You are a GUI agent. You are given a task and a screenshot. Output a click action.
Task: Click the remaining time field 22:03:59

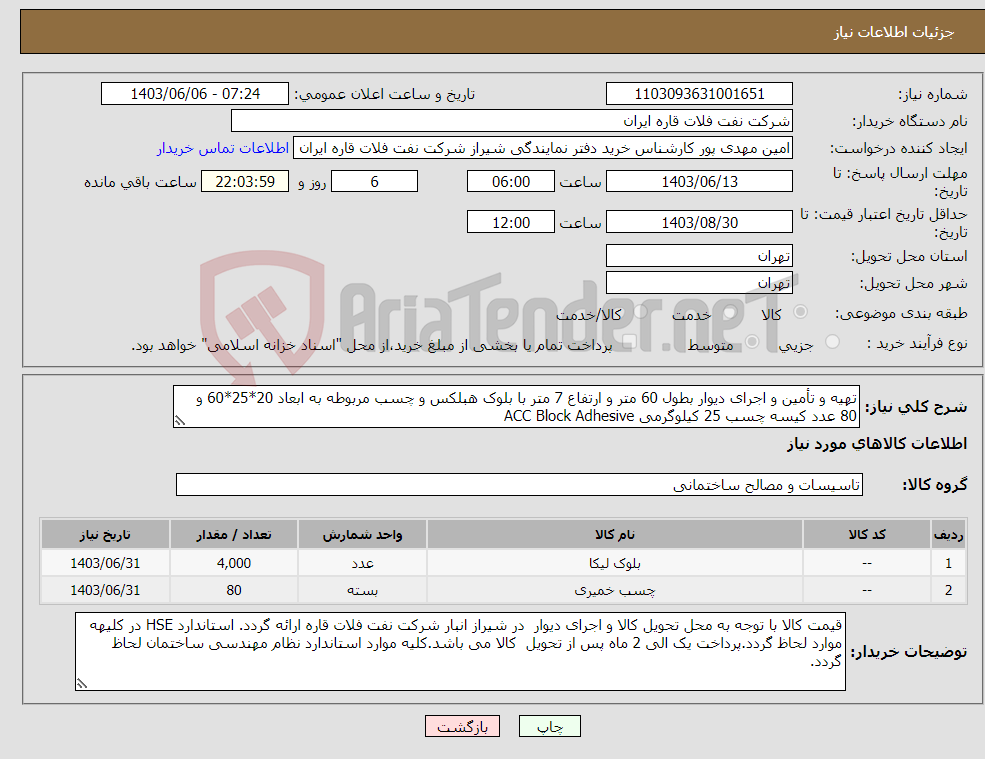245,182
